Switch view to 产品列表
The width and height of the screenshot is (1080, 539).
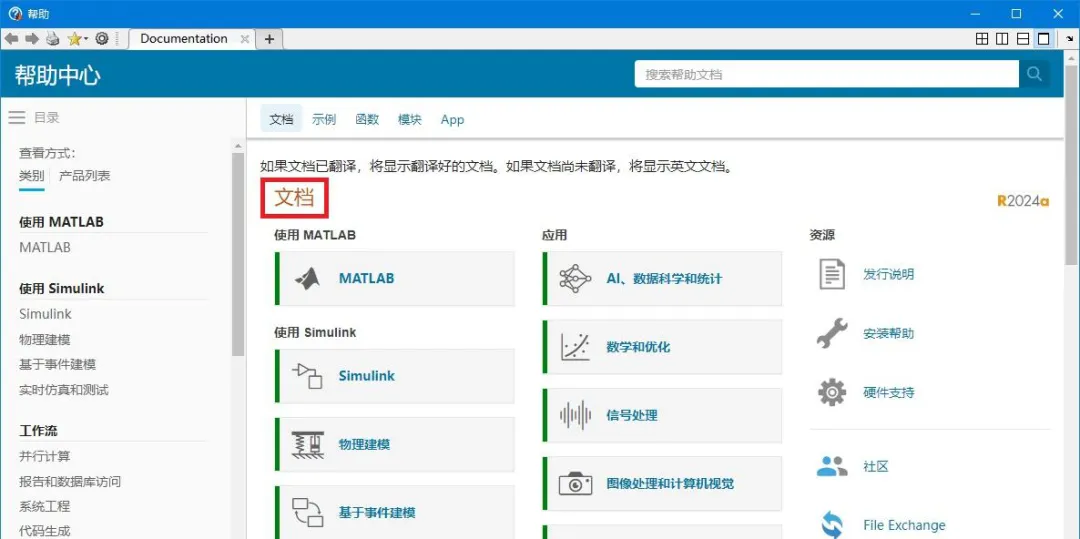[85, 176]
